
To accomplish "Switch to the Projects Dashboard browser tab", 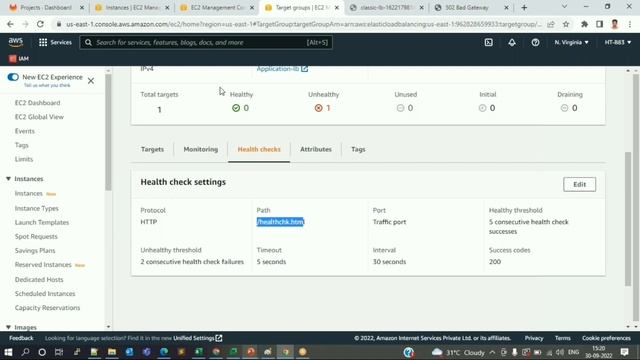I will [x=46, y=7].
